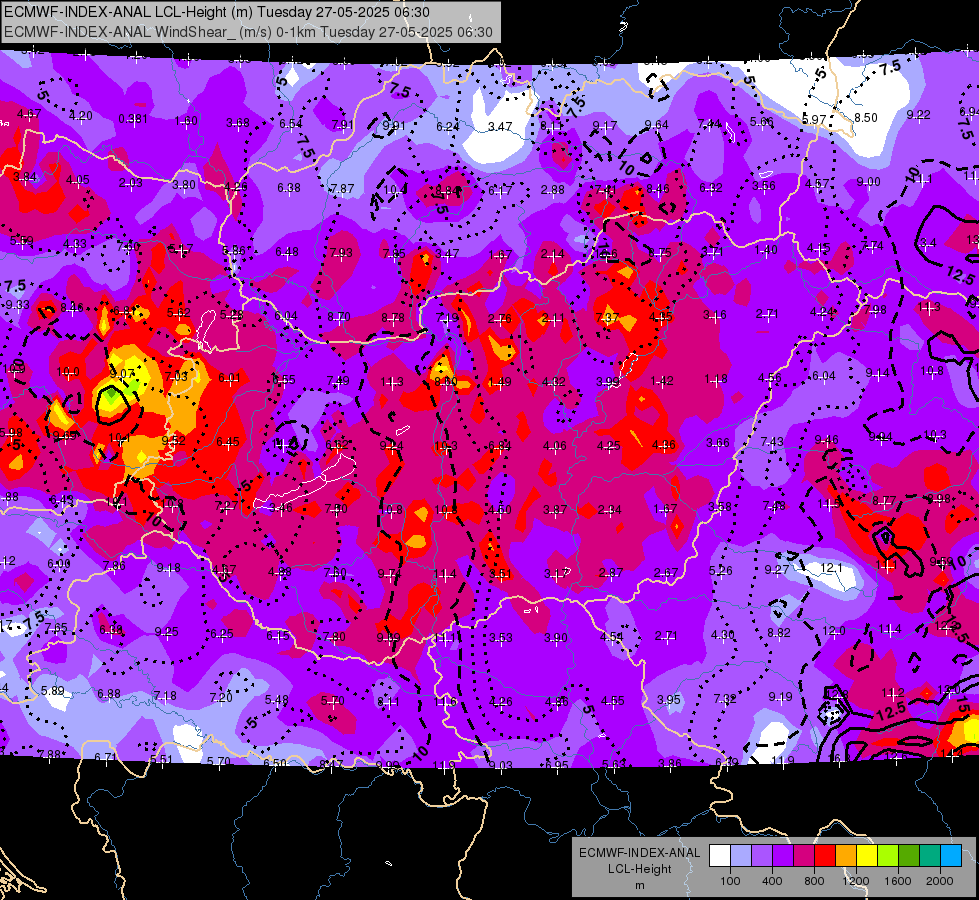Click the legend scale label 1200
The image size is (979, 900).
click(x=856, y=881)
